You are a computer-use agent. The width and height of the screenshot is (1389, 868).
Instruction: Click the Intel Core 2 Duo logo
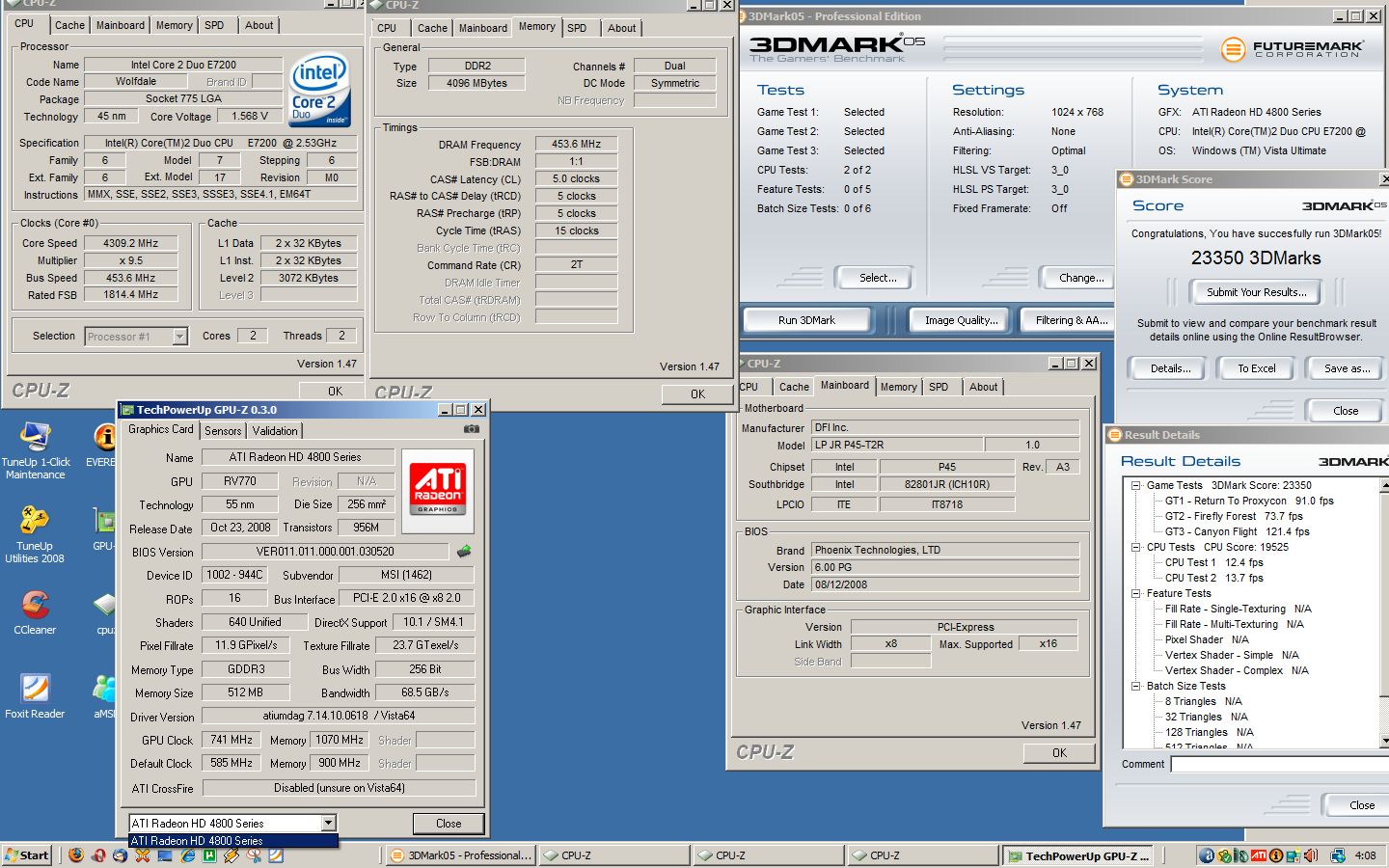pos(319,90)
